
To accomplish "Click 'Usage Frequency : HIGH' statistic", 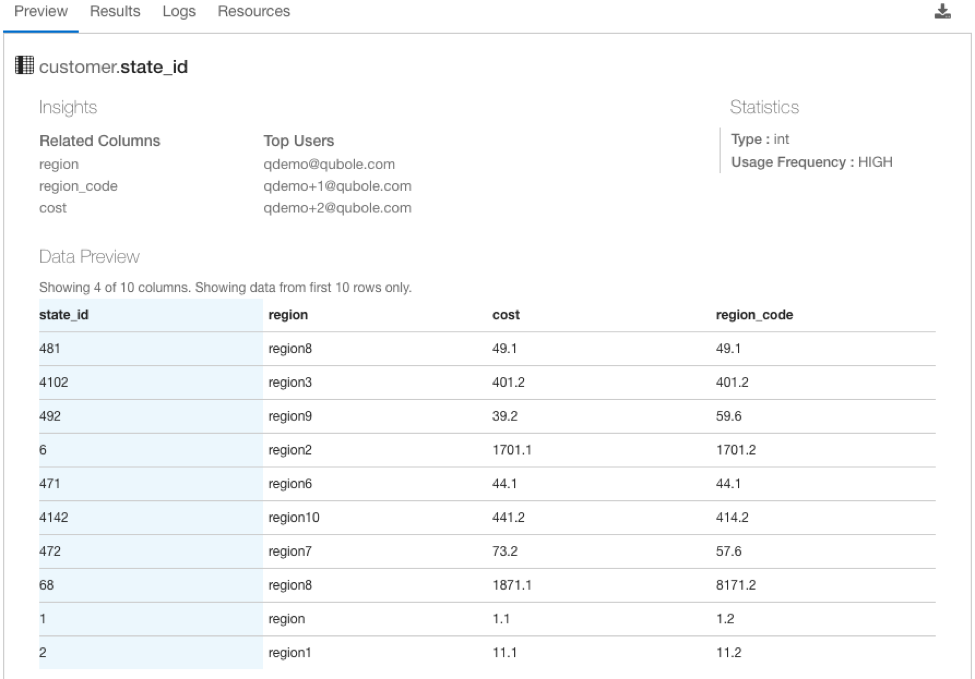I will click(x=811, y=162).
